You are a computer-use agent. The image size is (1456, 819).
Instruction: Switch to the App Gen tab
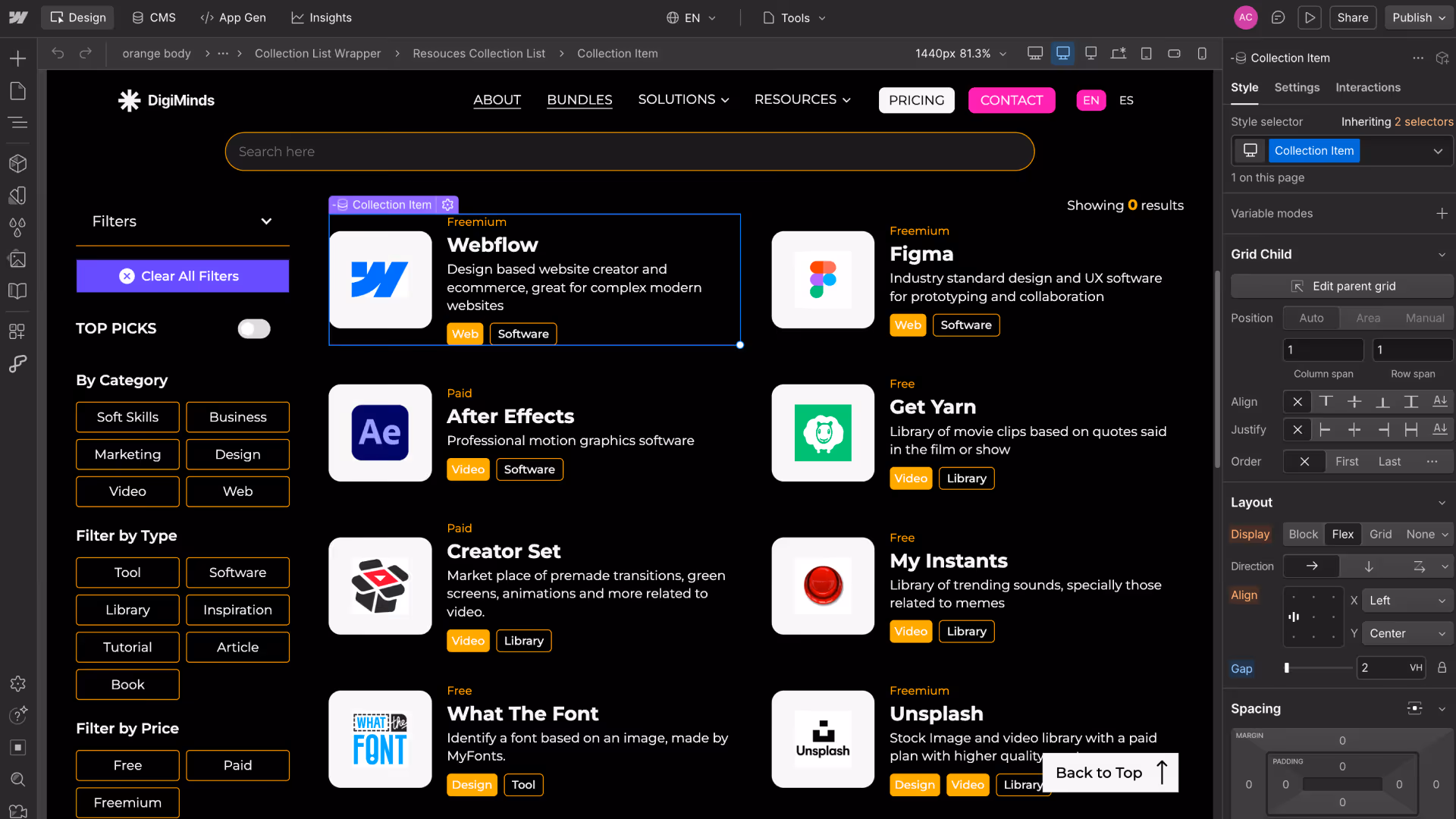(x=234, y=17)
